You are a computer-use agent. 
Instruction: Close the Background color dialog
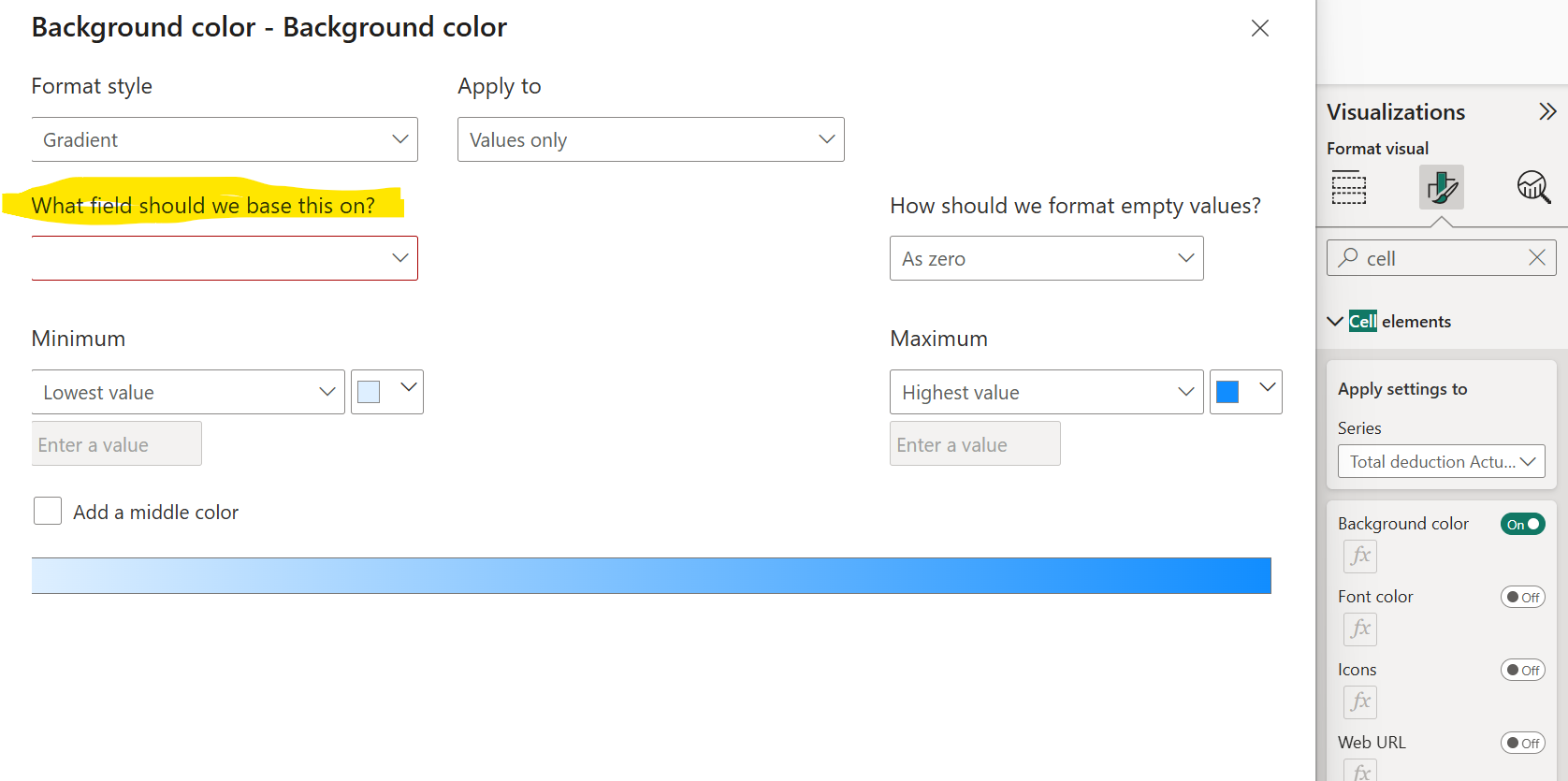point(1260,28)
